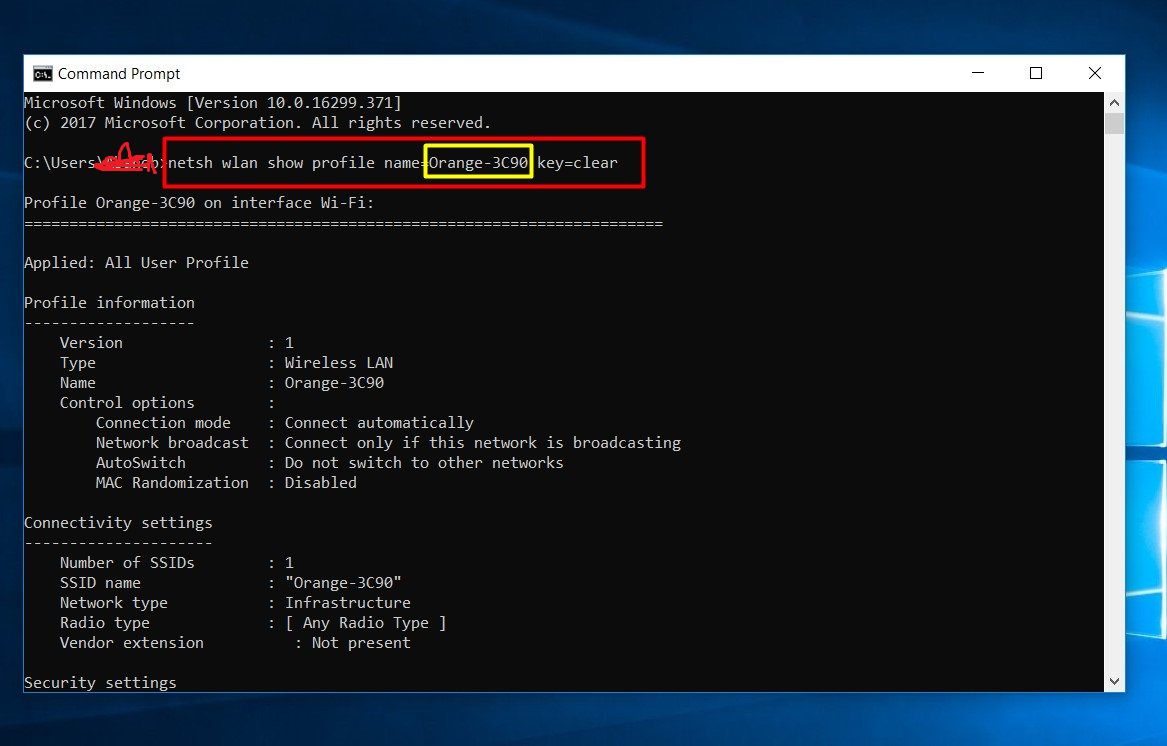Viewport: 1167px width, 746px height.
Task: Click the "Profile information" heading
Action: pyautogui.click(x=109, y=303)
